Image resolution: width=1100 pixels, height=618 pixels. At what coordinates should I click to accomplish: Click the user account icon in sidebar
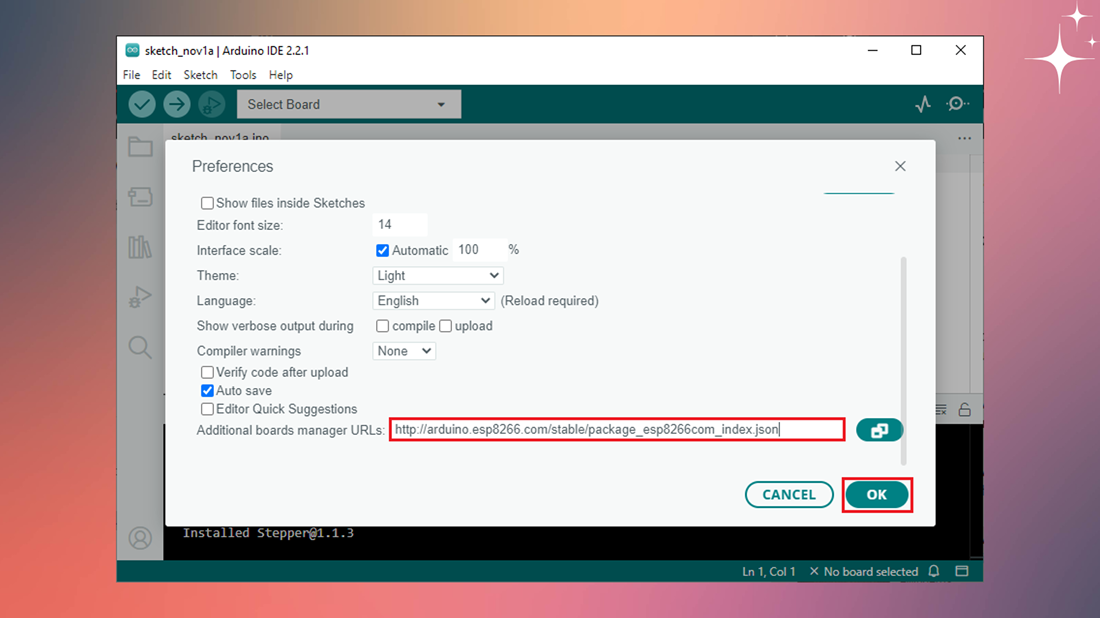(140, 538)
